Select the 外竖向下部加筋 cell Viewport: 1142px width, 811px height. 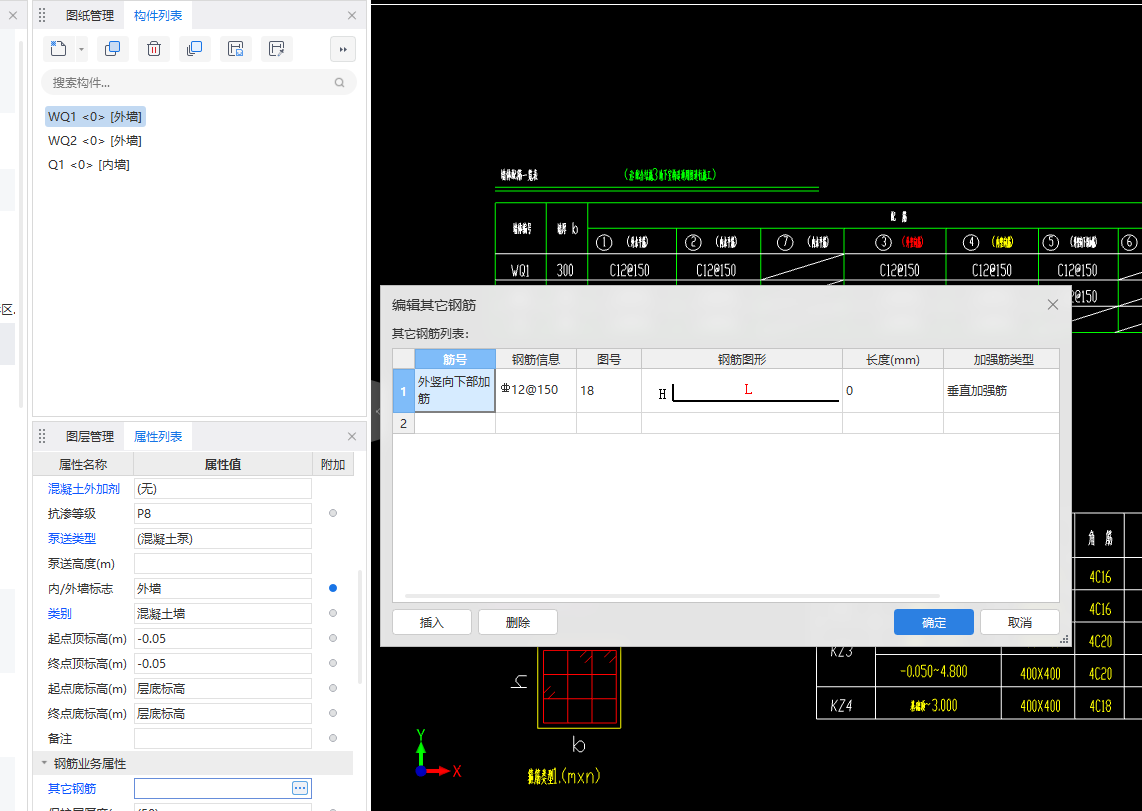click(455, 390)
